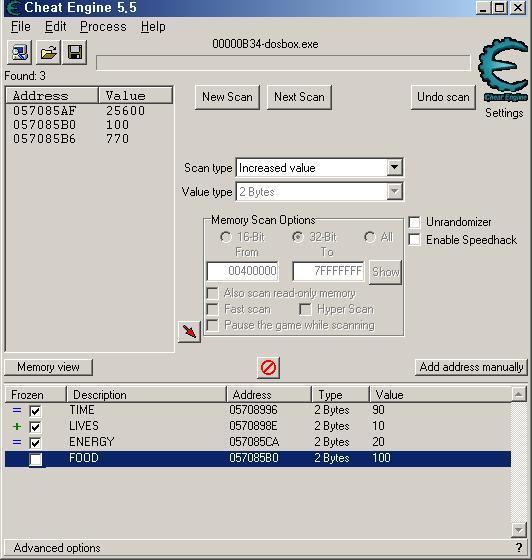Toggle the Hyper Scan checkbox
The height and width of the screenshot is (560, 532).
tap(305, 309)
